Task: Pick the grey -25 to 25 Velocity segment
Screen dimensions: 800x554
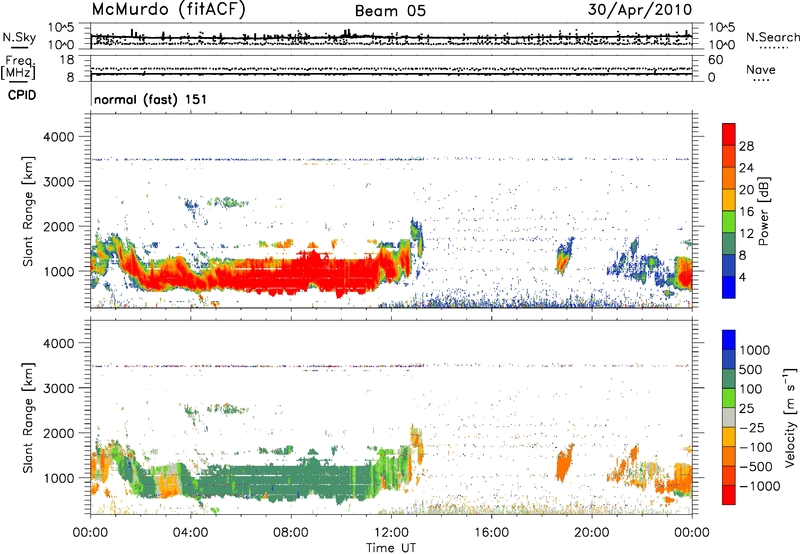Action: click(x=729, y=418)
